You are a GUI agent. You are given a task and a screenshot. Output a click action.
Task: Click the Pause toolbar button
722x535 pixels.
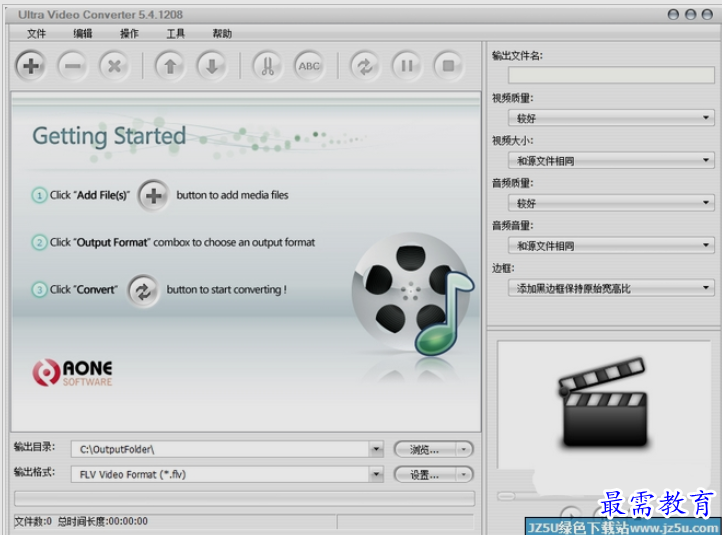(x=407, y=66)
